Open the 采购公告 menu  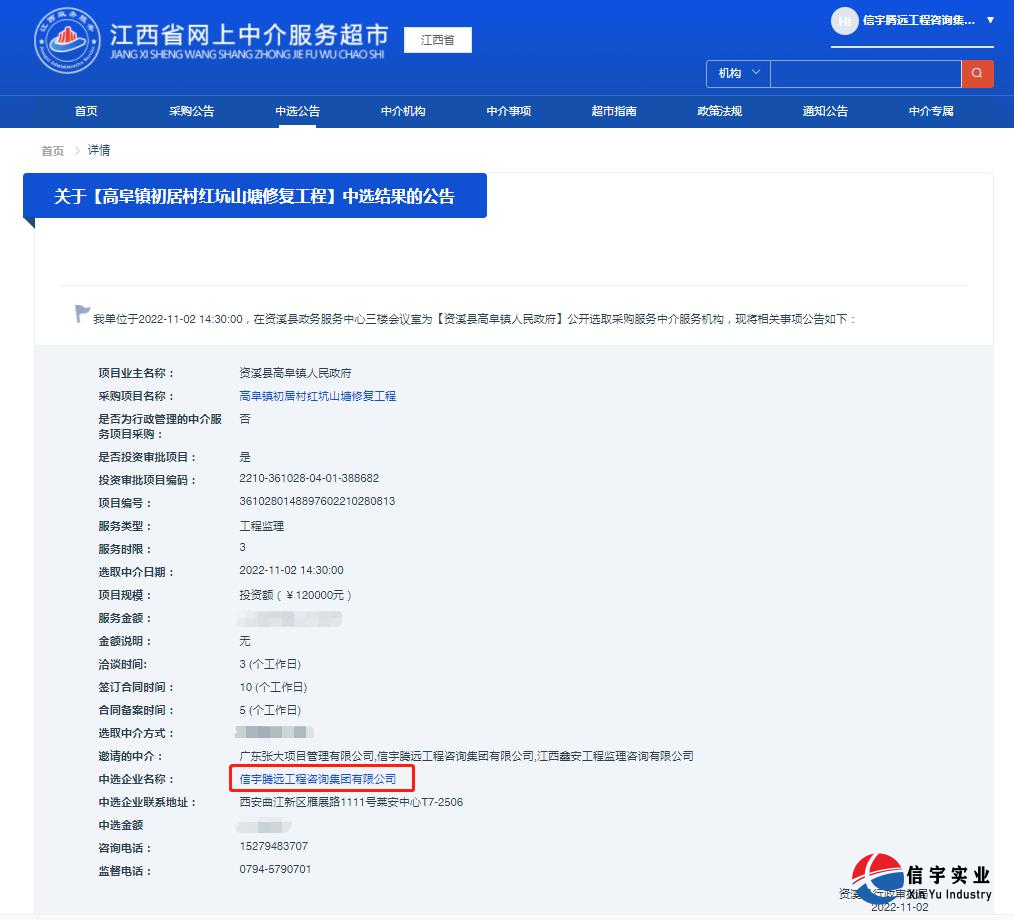click(191, 111)
